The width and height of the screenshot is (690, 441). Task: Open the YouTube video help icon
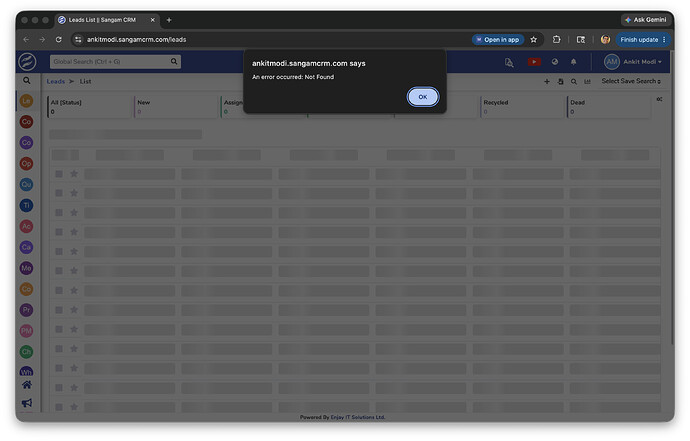click(534, 62)
